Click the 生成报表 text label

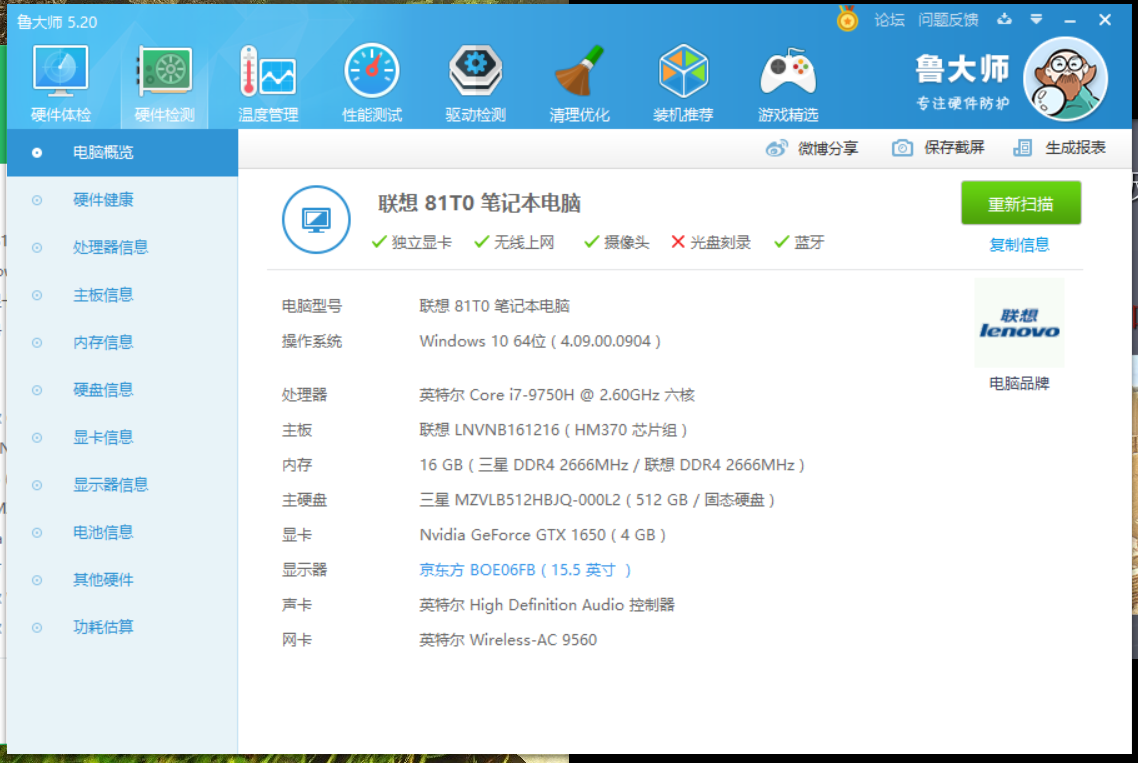coord(1075,147)
